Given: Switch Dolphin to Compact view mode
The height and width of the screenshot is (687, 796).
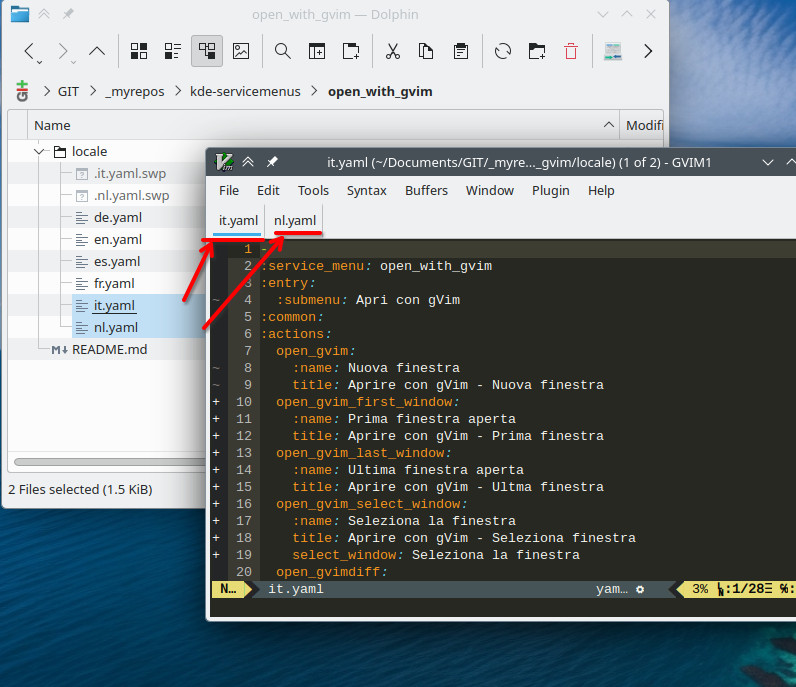Looking at the screenshot, I should click(x=173, y=51).
